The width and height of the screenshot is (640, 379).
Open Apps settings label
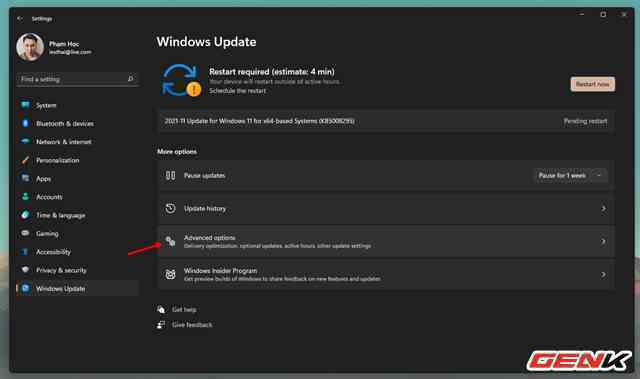pos(44,179)
